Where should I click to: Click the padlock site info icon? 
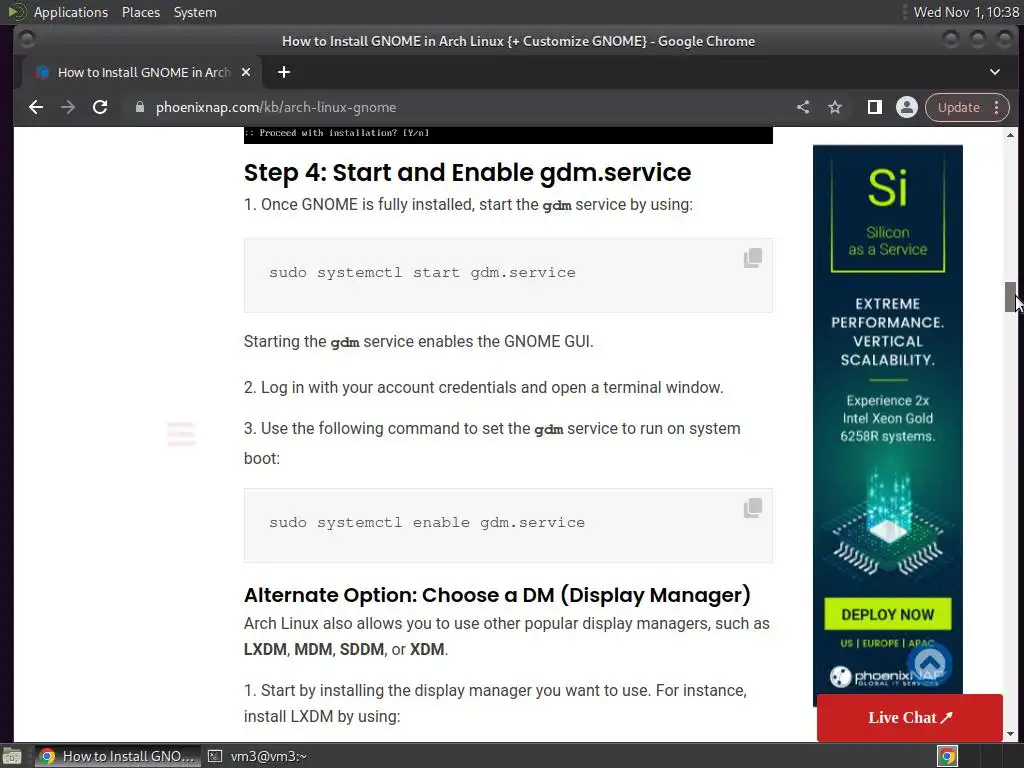140,107
